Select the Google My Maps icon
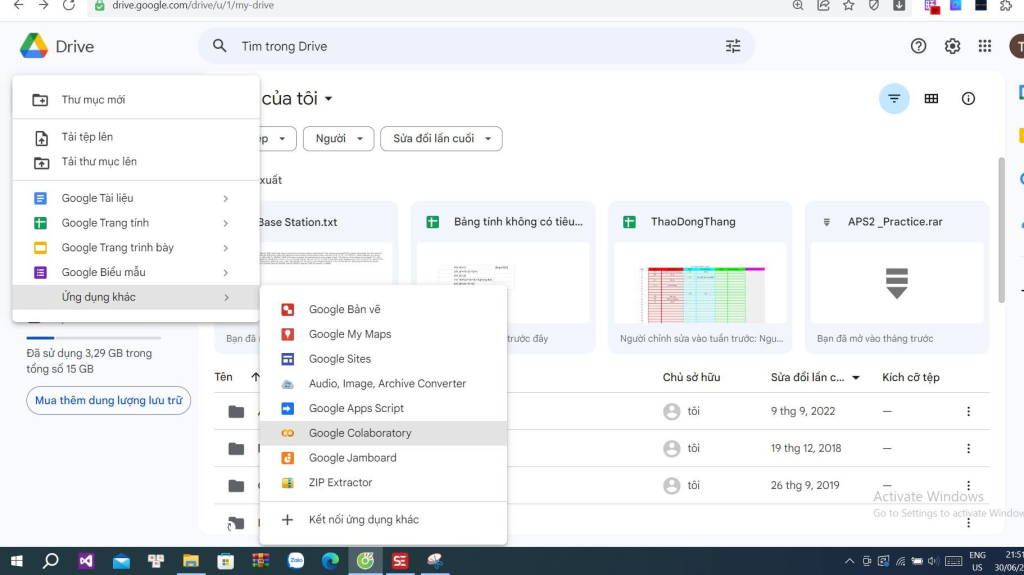 point(287,335)
